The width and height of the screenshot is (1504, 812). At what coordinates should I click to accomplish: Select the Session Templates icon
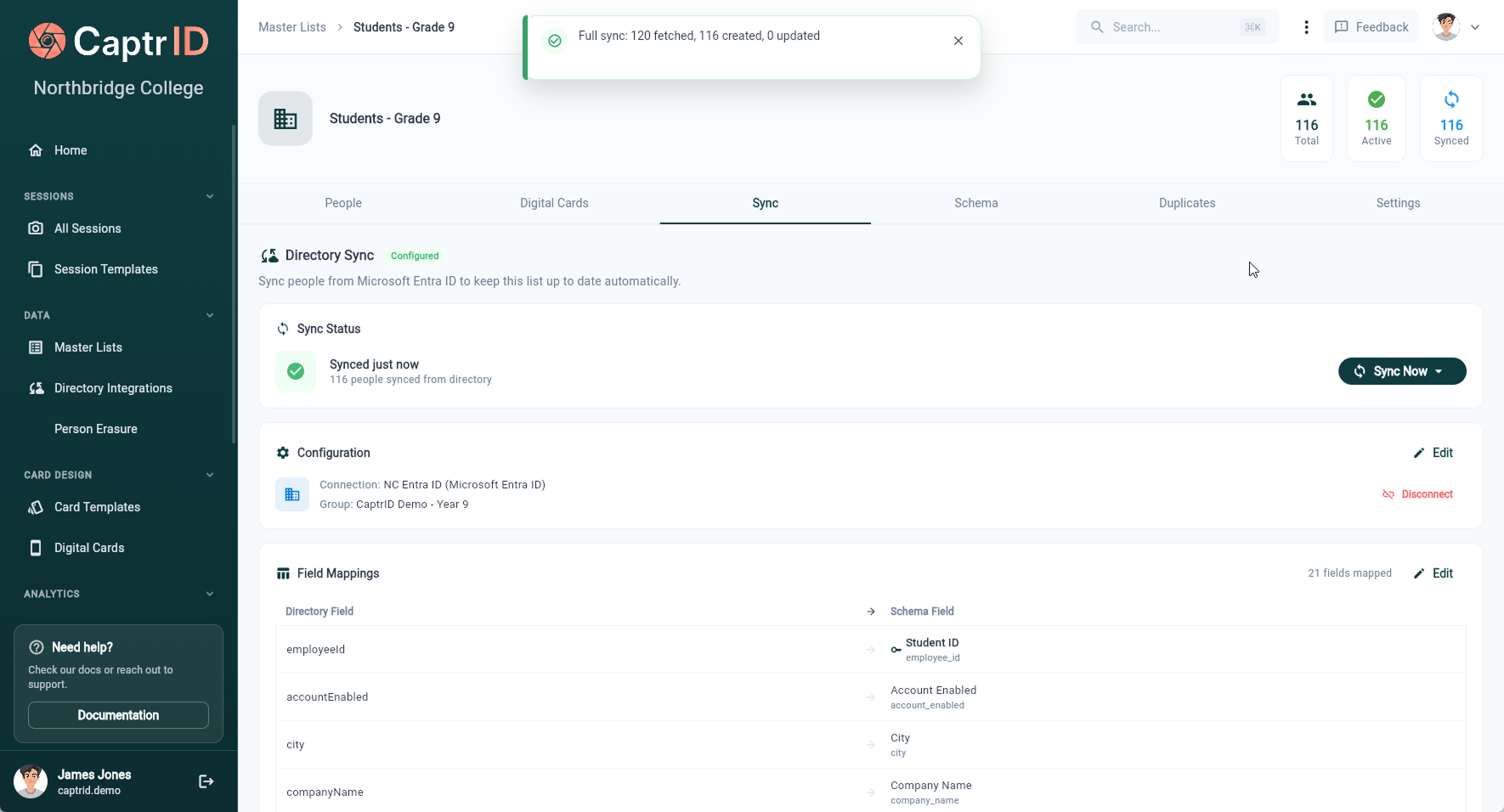36,269
